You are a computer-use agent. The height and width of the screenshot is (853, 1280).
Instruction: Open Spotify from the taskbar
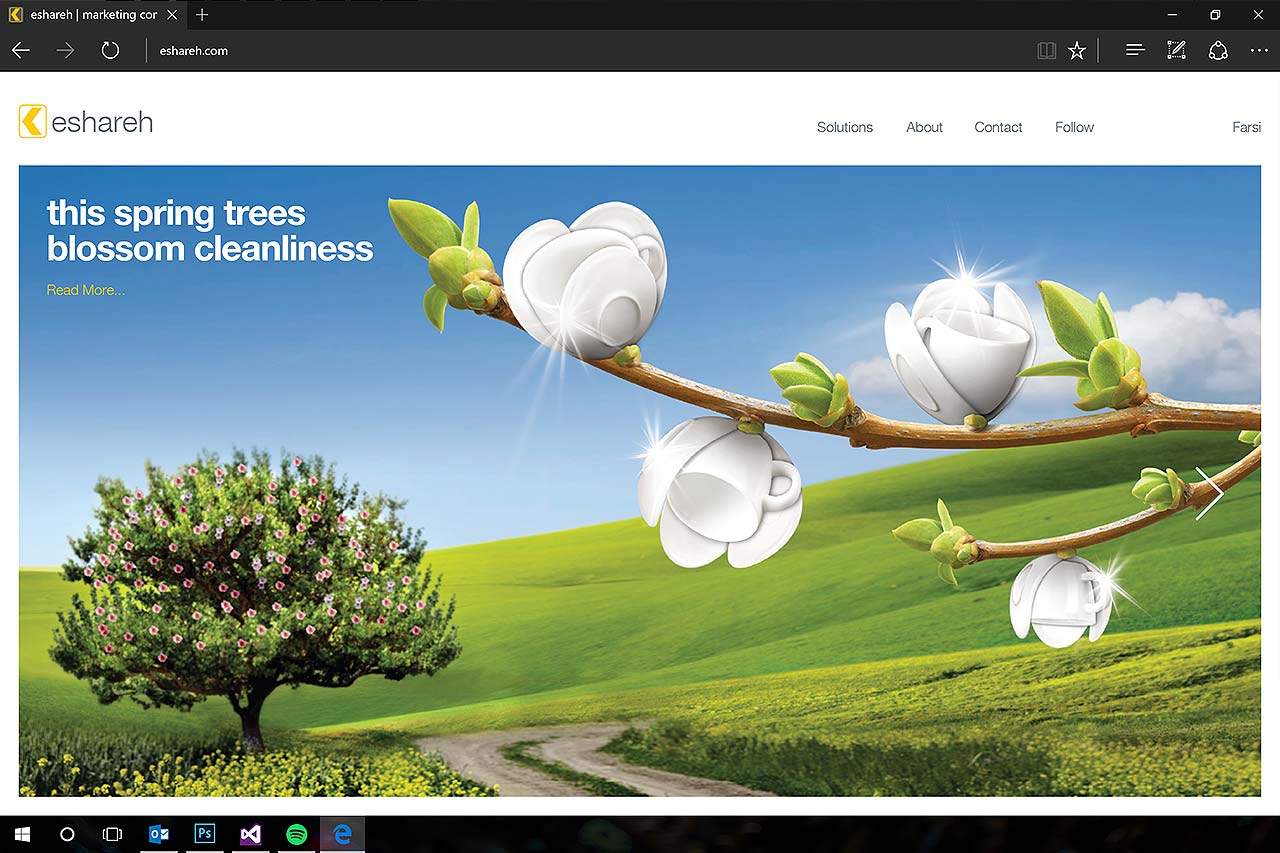point(297,834)
